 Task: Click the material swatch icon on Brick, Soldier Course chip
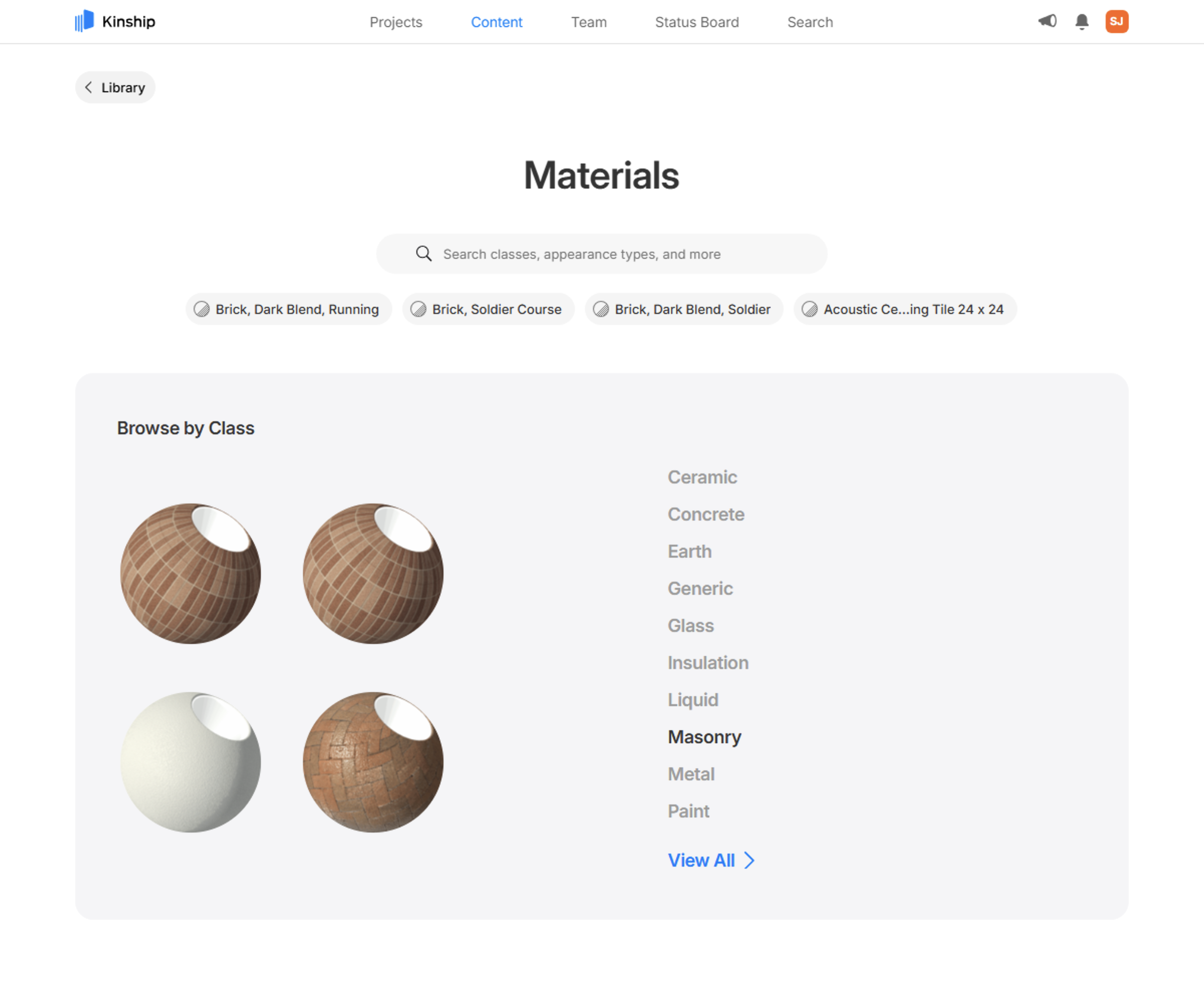click(x=419, y=309)
